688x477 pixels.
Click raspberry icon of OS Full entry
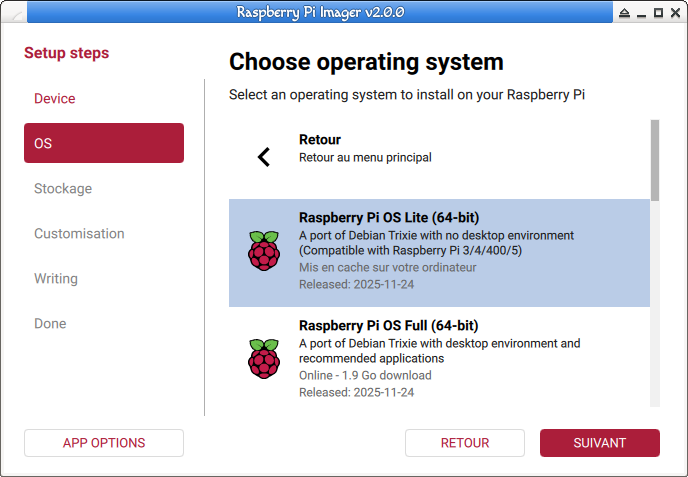tap(264, 359)
